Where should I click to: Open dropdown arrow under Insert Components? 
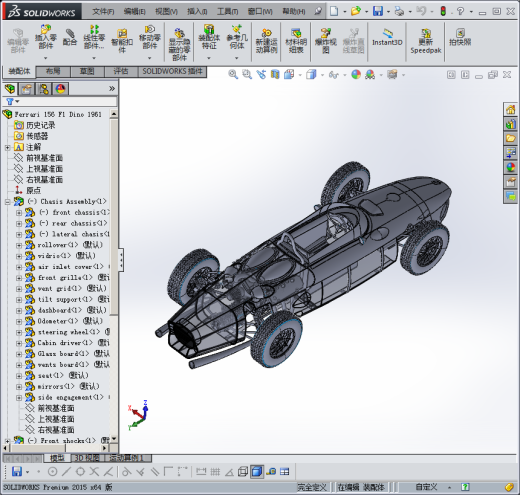click(46, 58)
